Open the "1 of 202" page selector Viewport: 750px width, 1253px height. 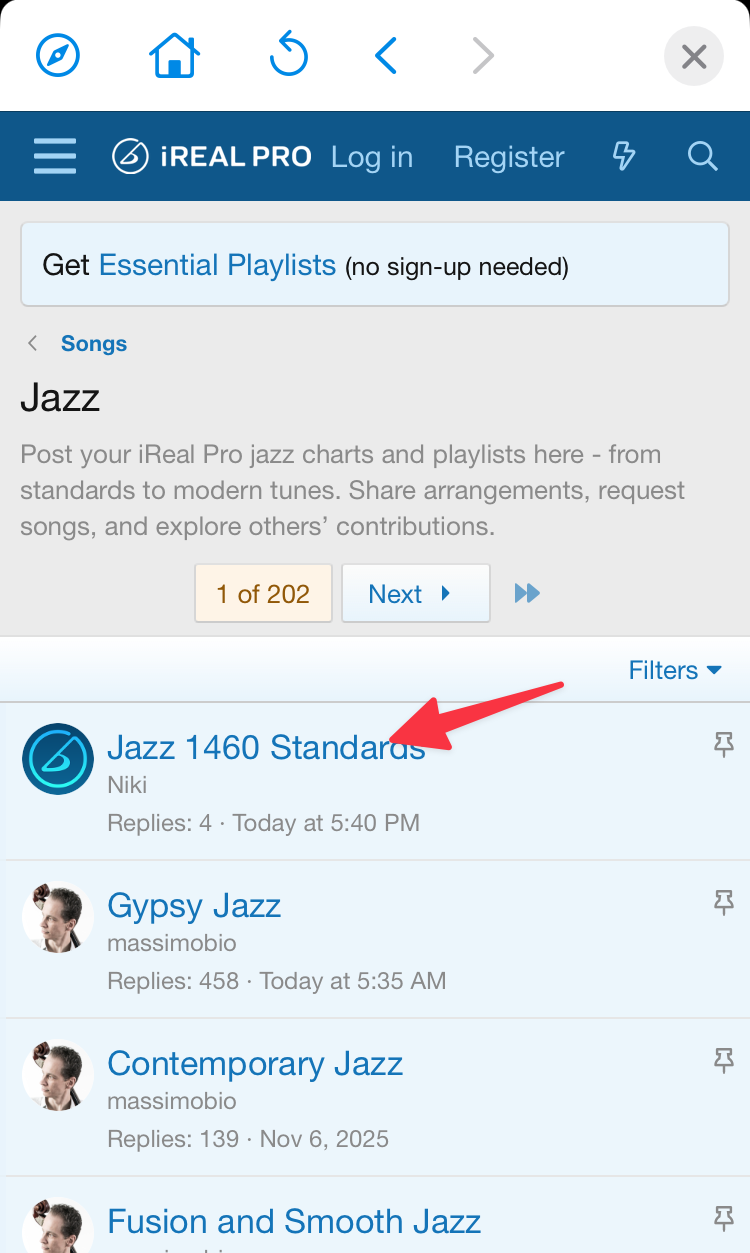pyautogui.click(x=263, y=594)
